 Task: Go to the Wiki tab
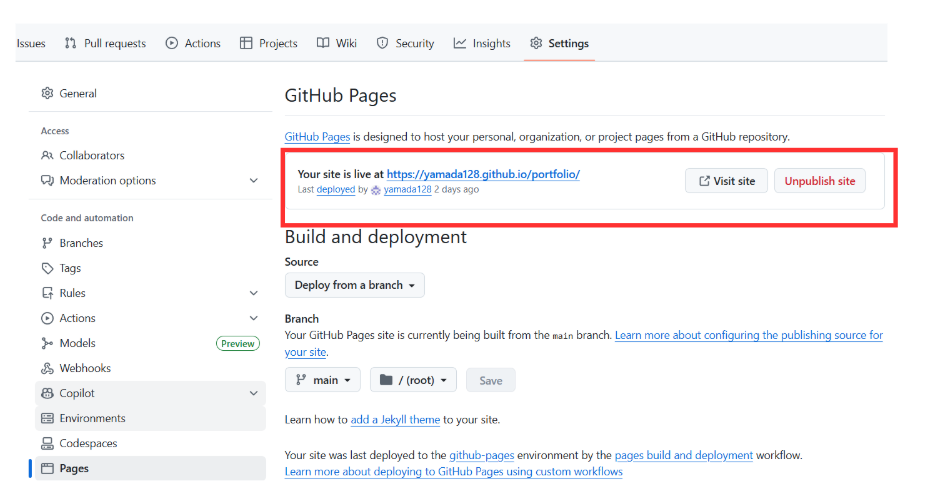point(337,43)
